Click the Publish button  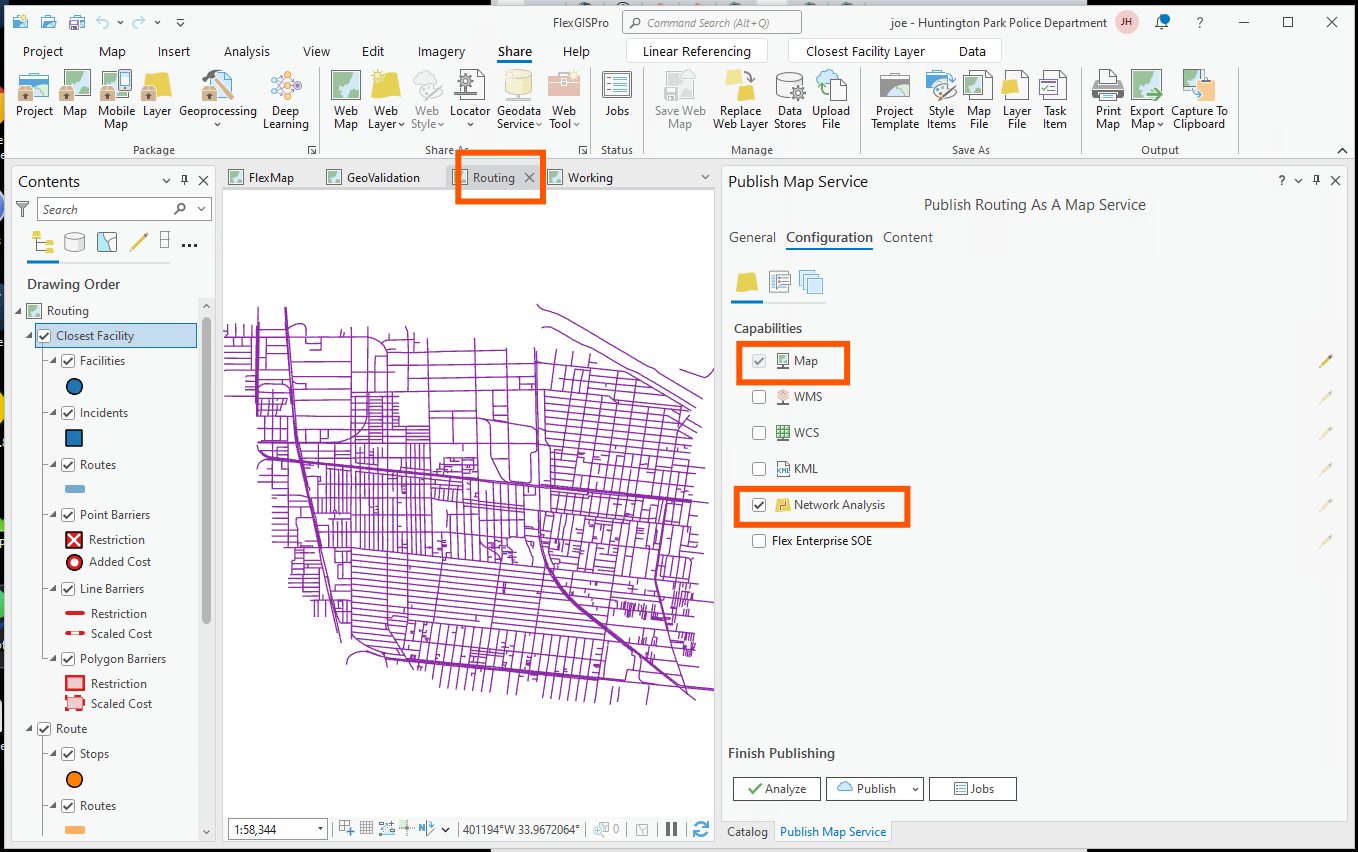[x=867, y=789]
